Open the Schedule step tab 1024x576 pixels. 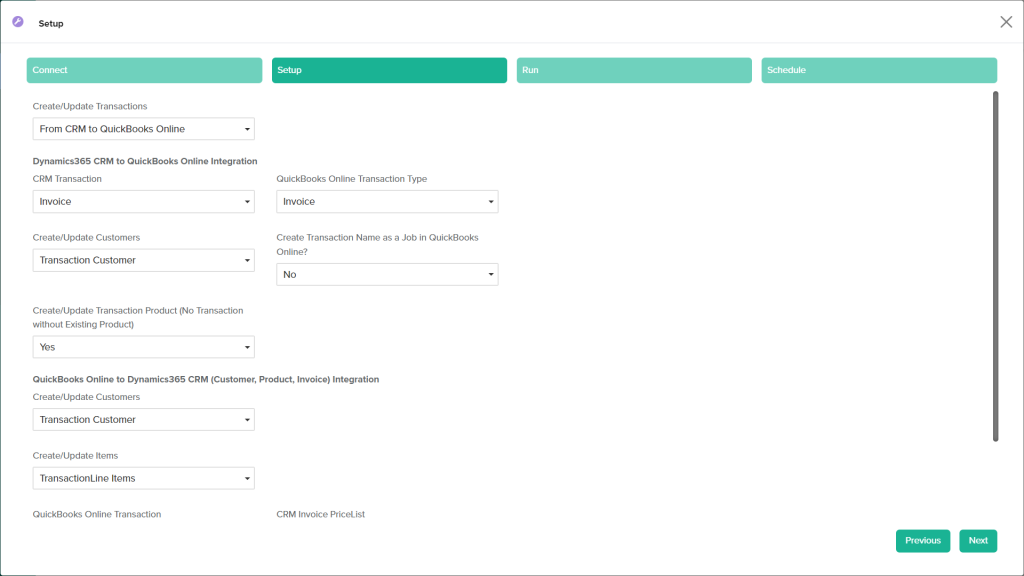879,70
